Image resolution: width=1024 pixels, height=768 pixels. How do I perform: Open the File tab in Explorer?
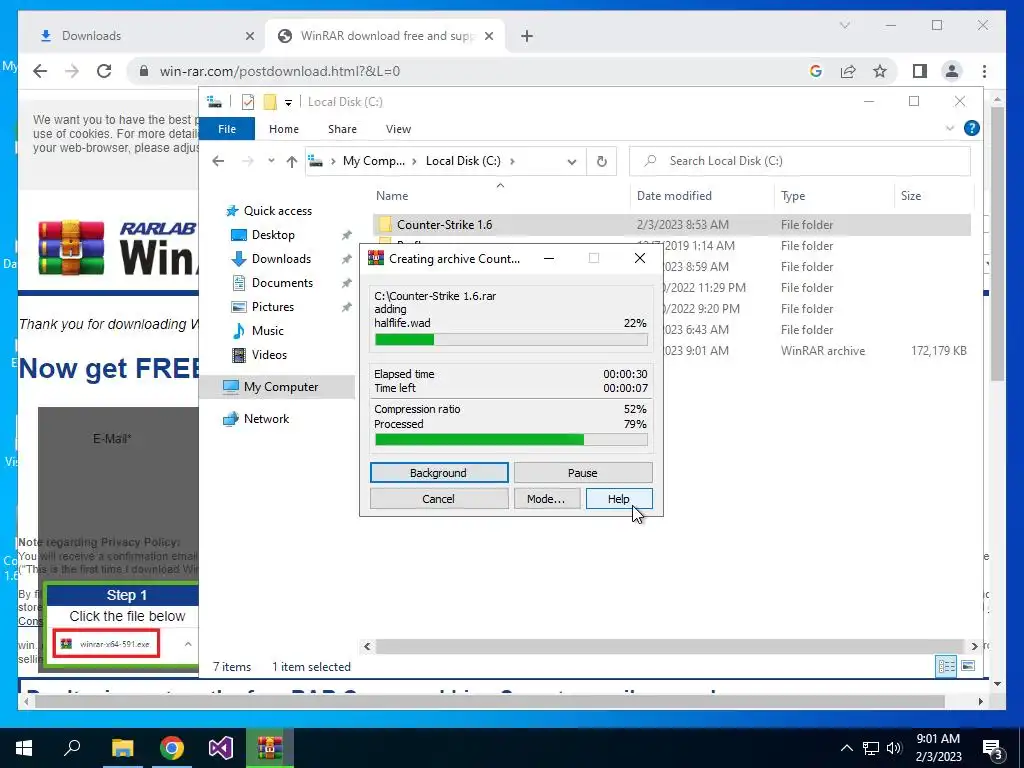pyautogui.click(x=227, y=129)
